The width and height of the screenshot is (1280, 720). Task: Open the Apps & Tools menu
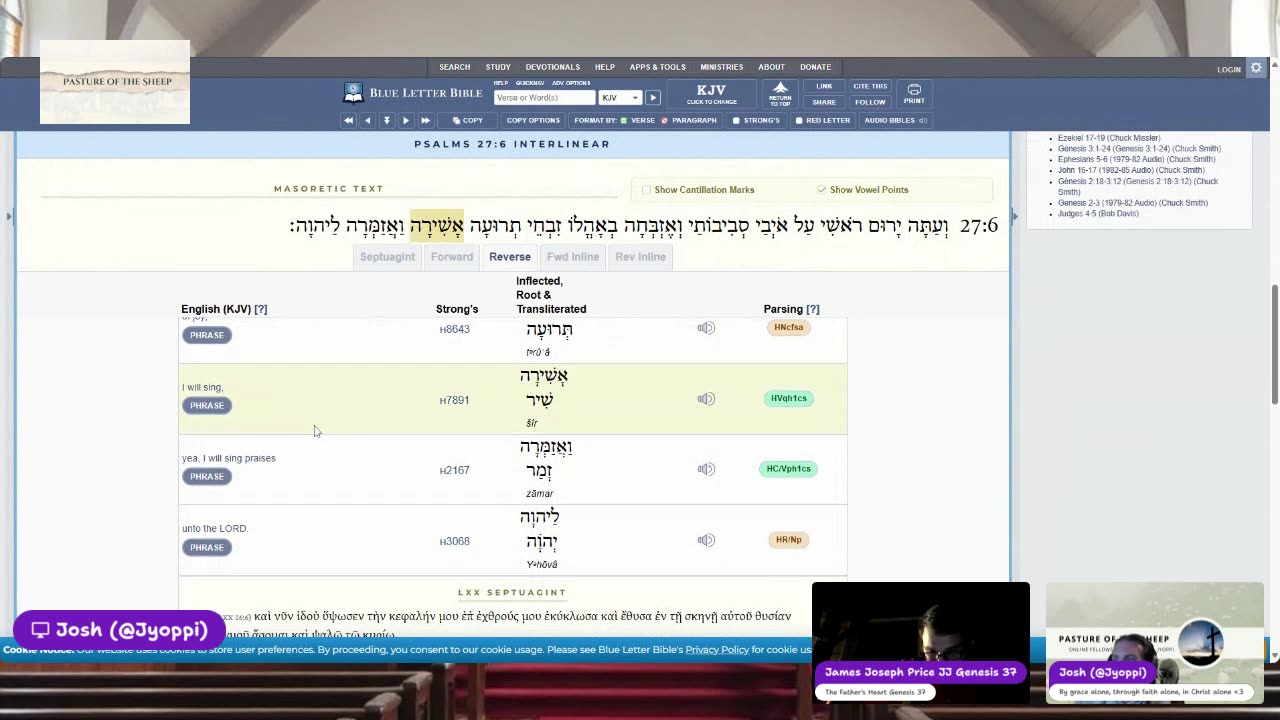pyautogui.click(x=657, y=67)
